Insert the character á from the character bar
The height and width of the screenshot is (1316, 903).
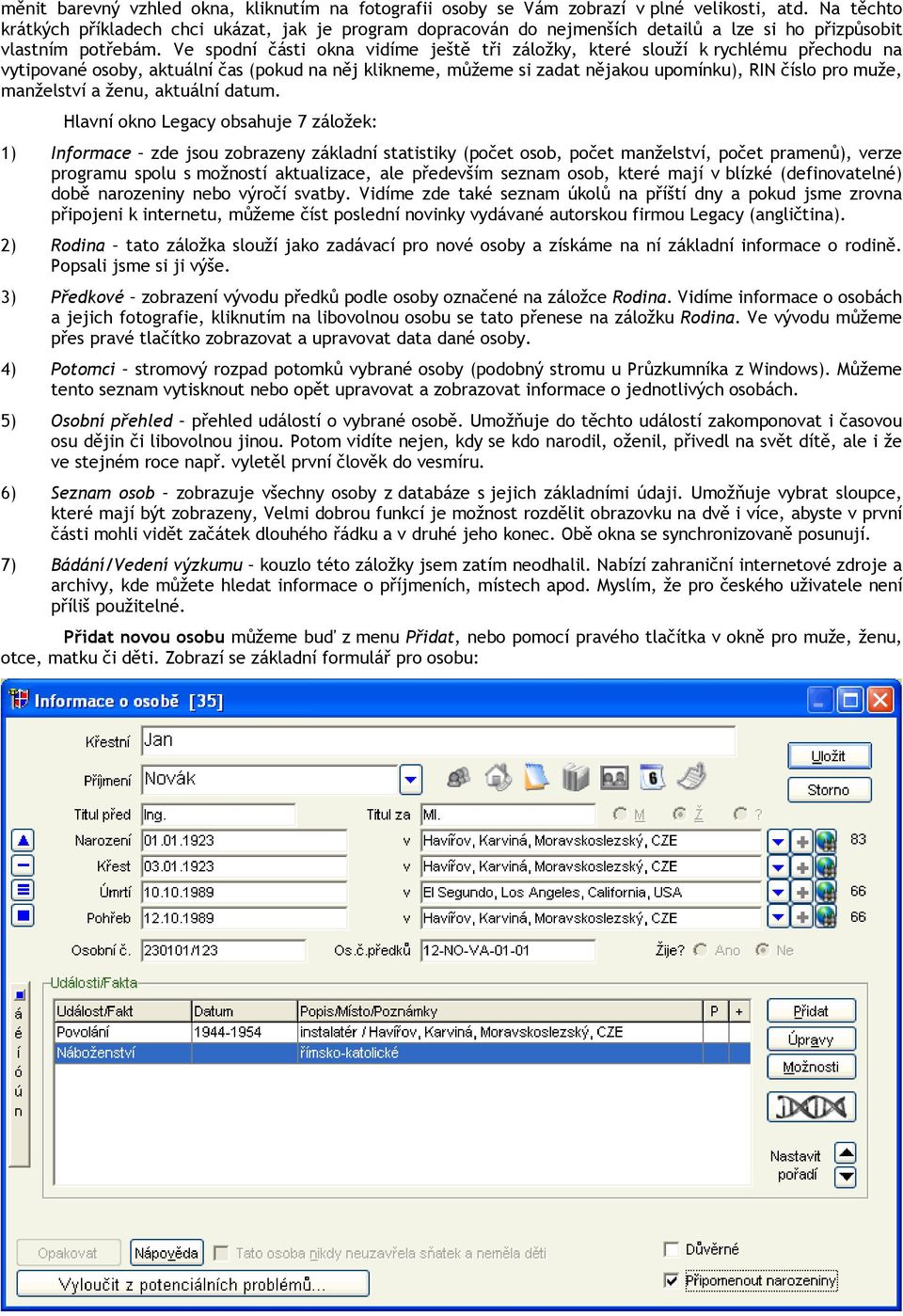coord(19,1013)
